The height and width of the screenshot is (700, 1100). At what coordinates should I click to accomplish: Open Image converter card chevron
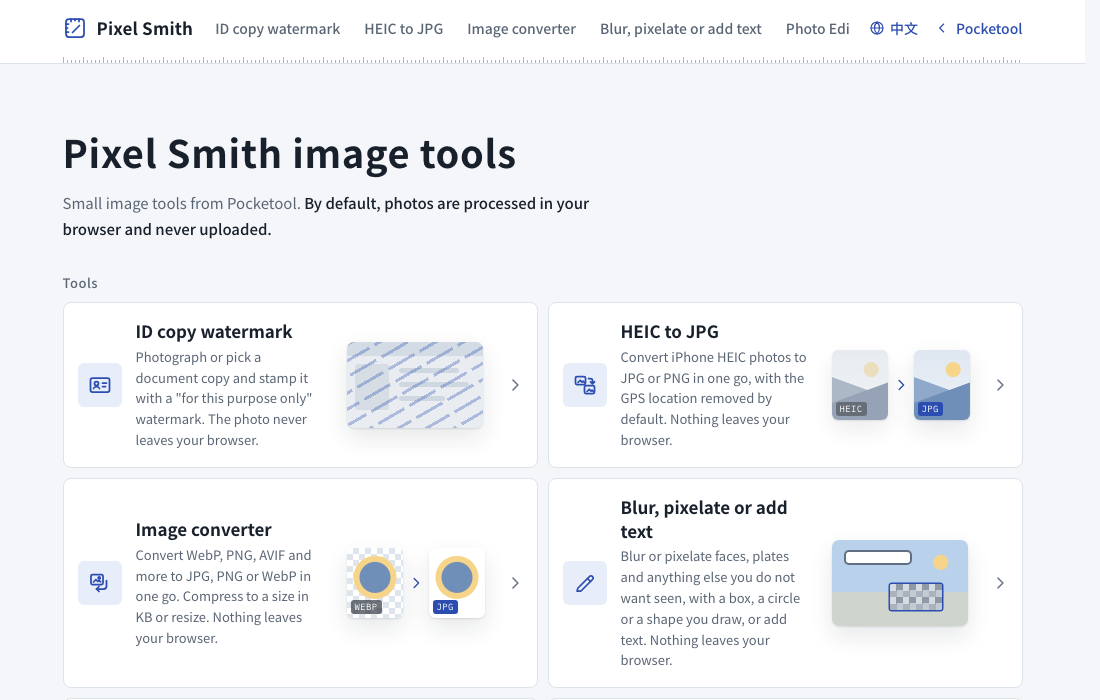pyautogui.click(x=515, y=583)
